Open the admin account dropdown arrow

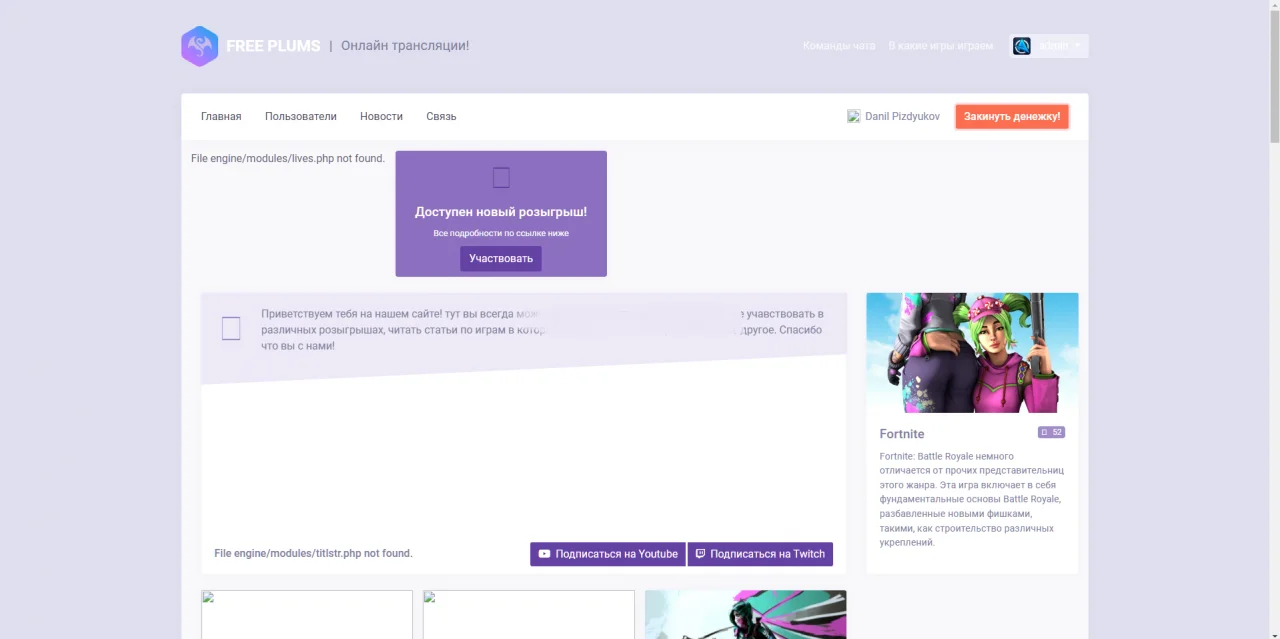[x=1077, y=46]
